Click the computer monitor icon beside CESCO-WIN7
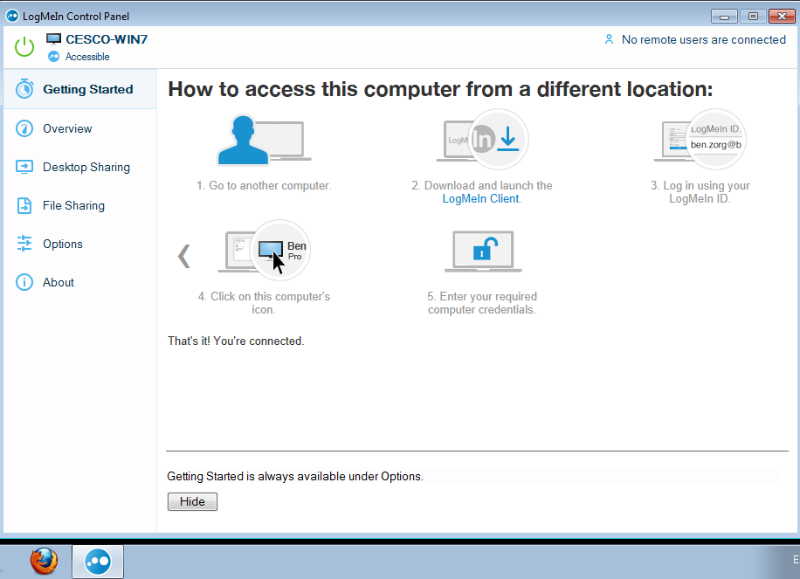This screenshot has height=579, width=800. pos(54,39)
